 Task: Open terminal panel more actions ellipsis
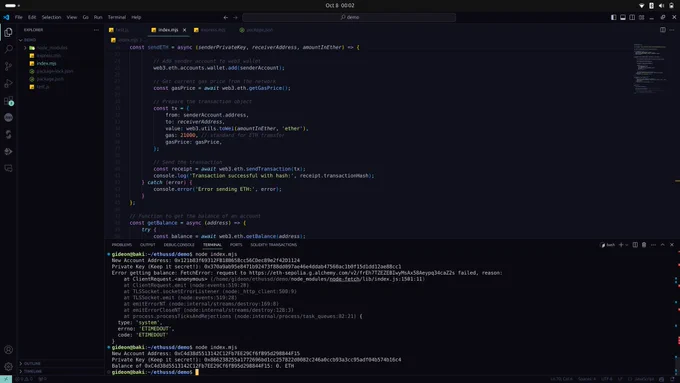tap(654, 245)
